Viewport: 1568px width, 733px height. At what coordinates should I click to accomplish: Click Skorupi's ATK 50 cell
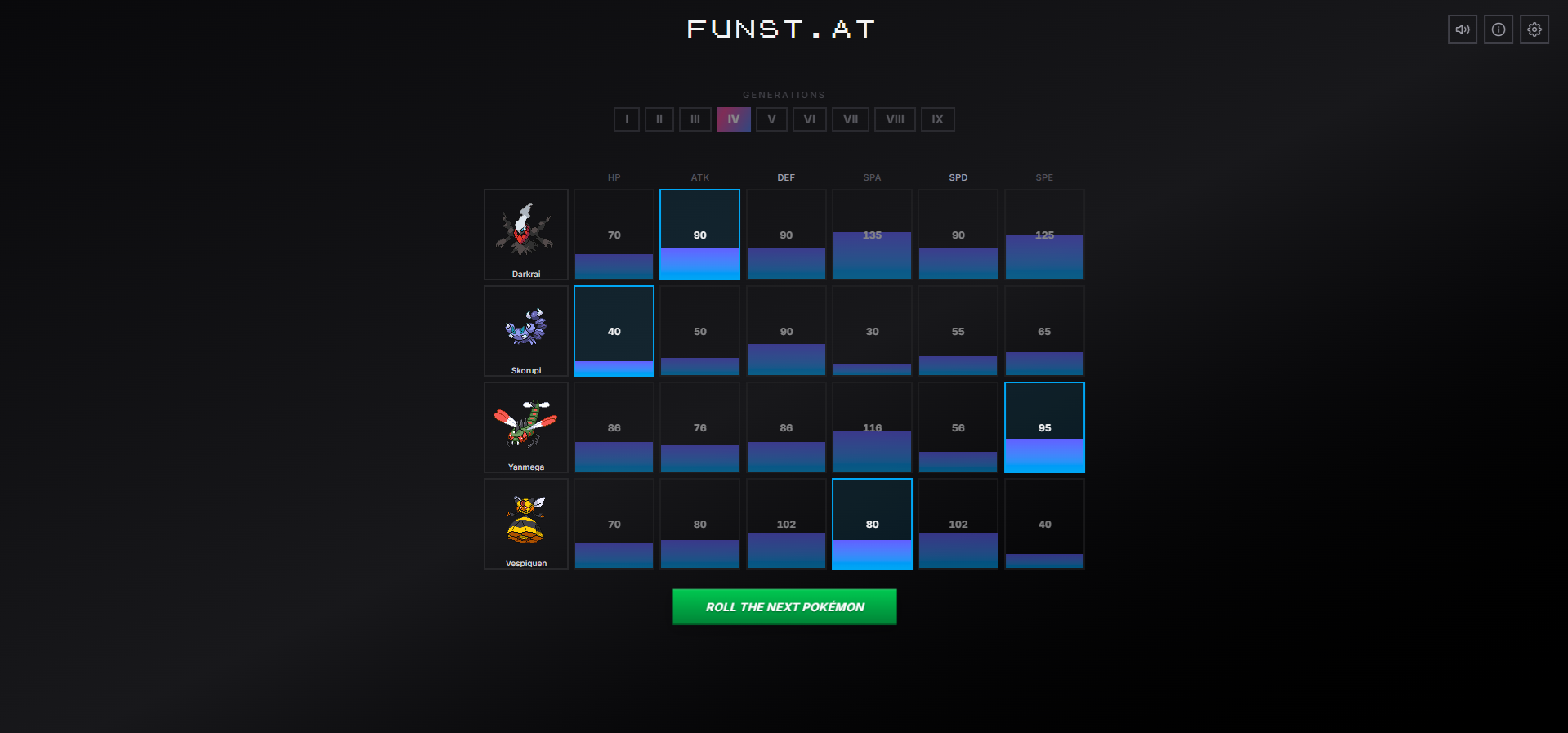point(700,331)
